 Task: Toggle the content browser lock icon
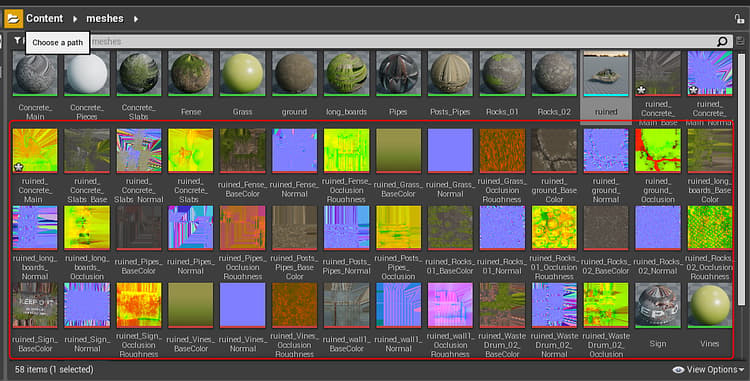point(739,19)
